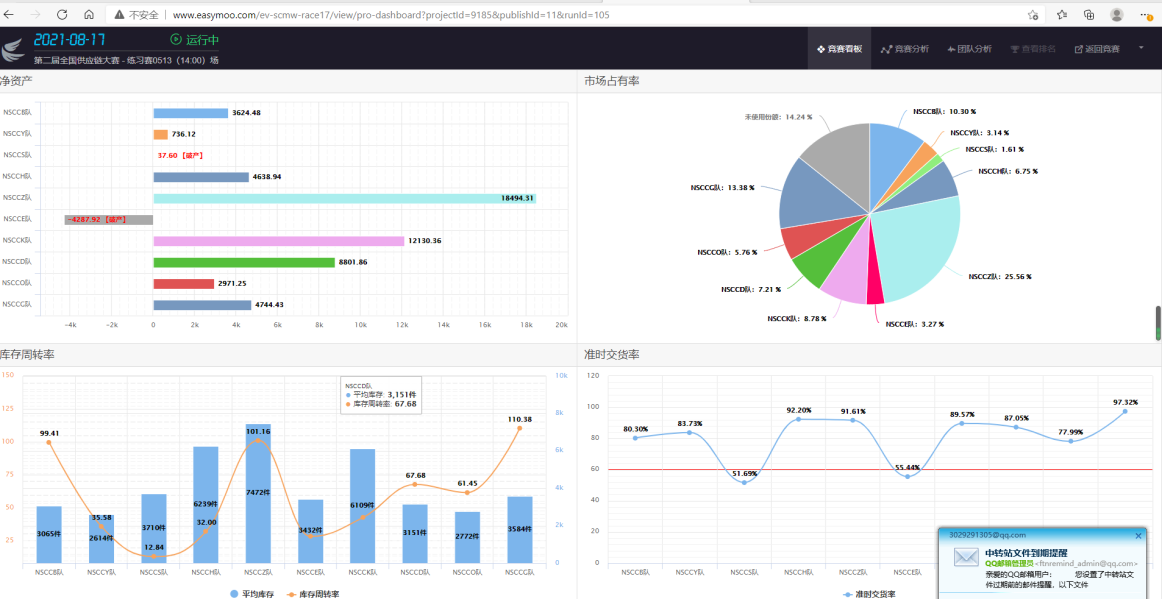
Task: Open the 团队分析 tab
Action: 969,49
